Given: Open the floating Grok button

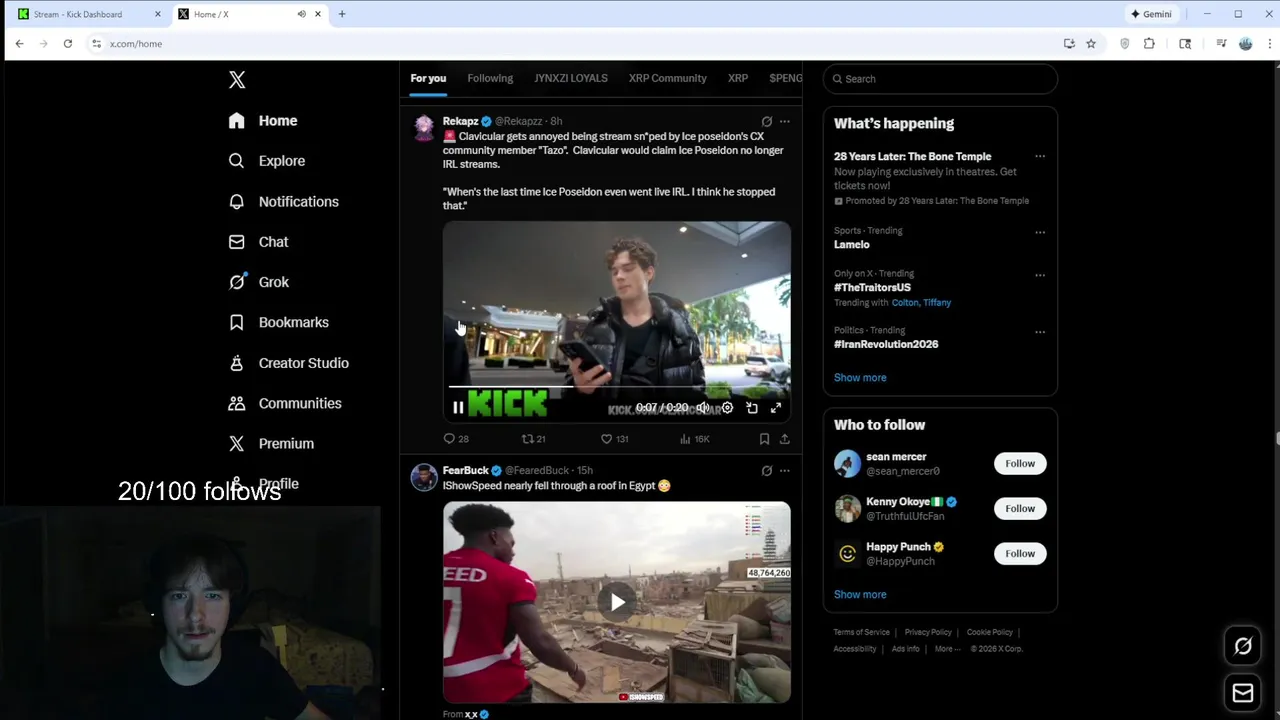Looking at the screenshot, I should (1243, 646).
